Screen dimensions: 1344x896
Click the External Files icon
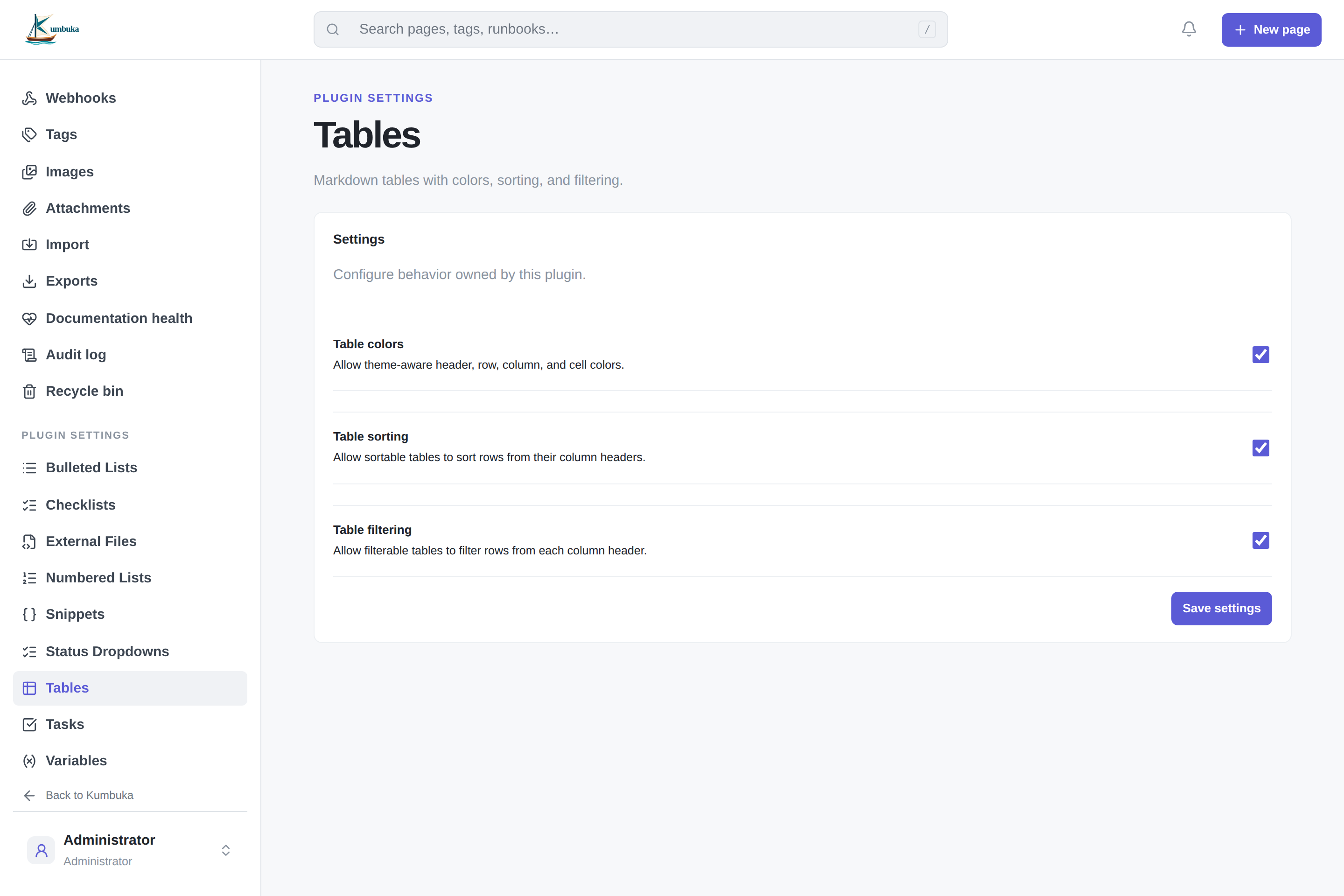click(29, 542)
